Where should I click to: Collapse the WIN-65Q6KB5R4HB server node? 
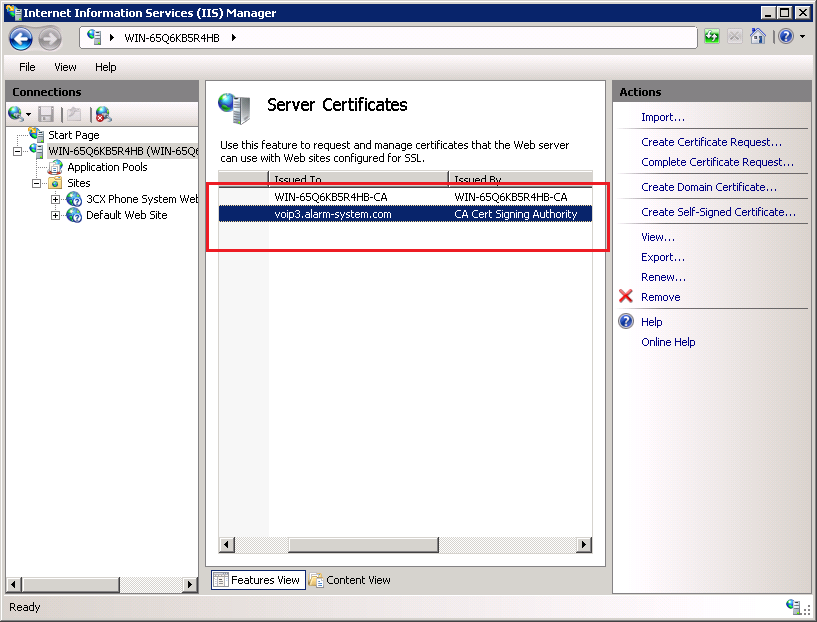tap(18, 152)
